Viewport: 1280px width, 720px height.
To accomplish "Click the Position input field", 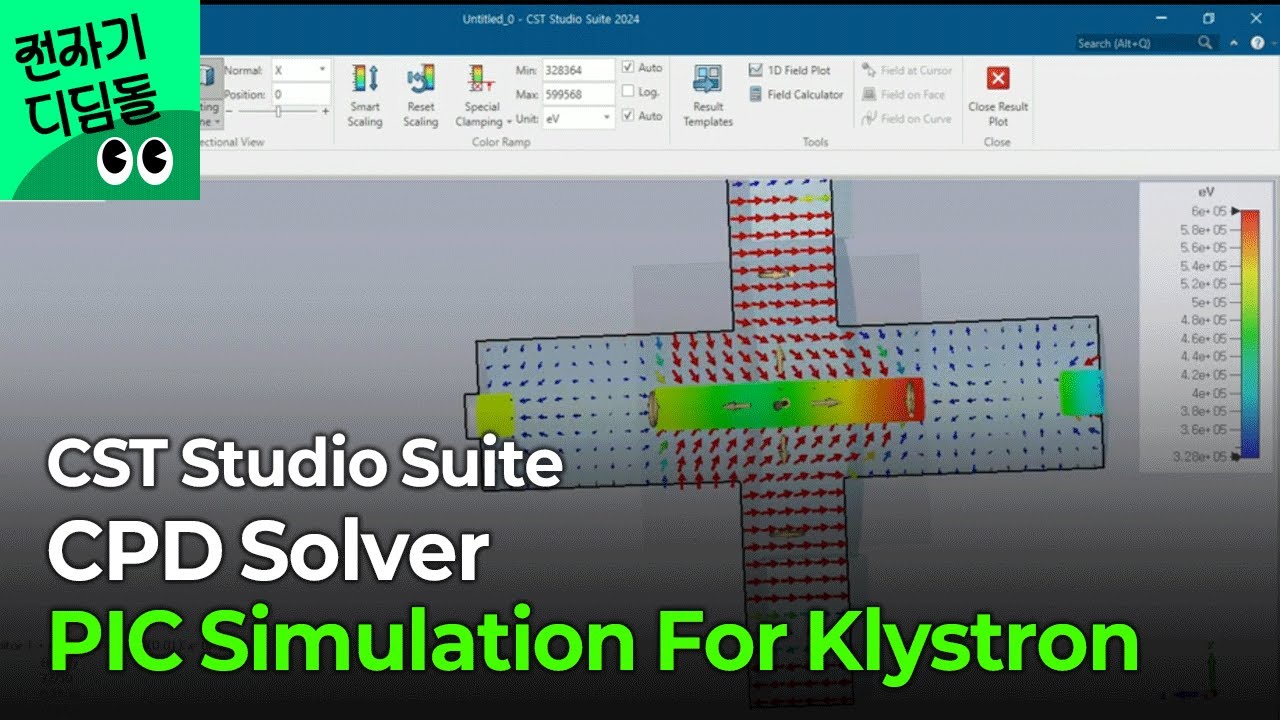I will (301, 94).
